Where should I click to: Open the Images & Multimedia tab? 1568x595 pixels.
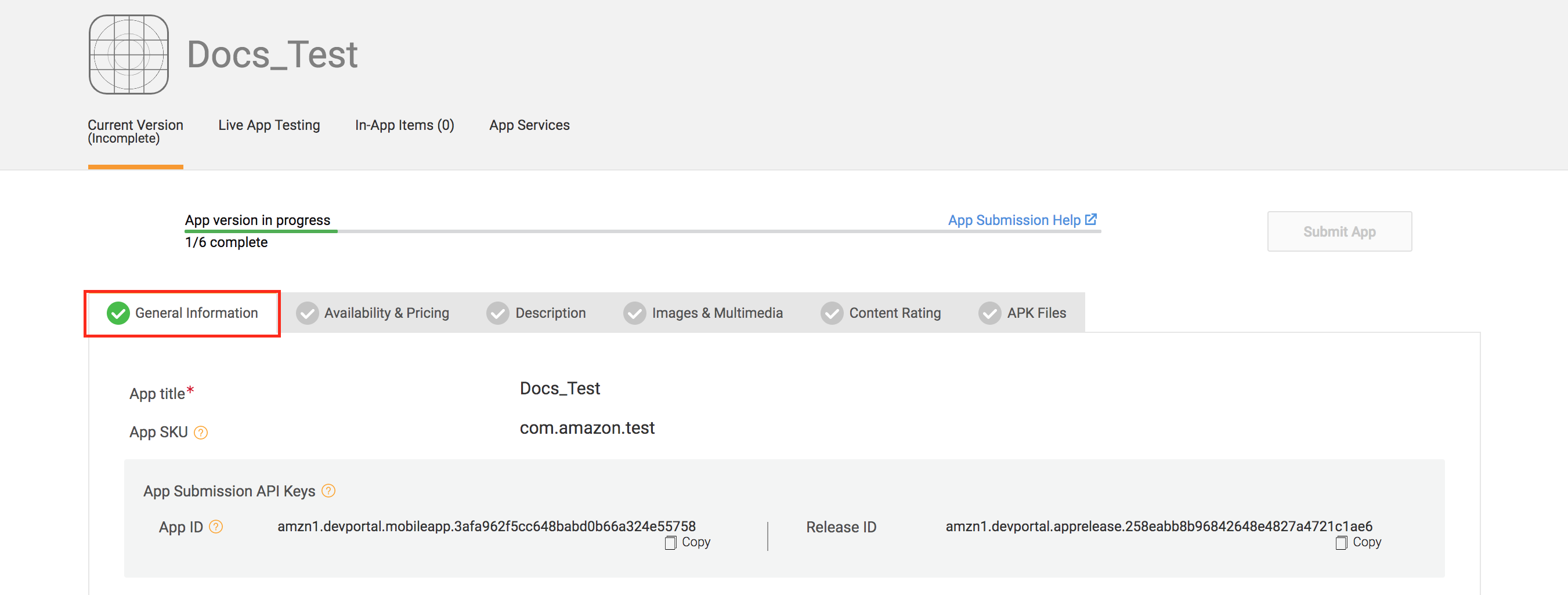[x=703, y=313]
